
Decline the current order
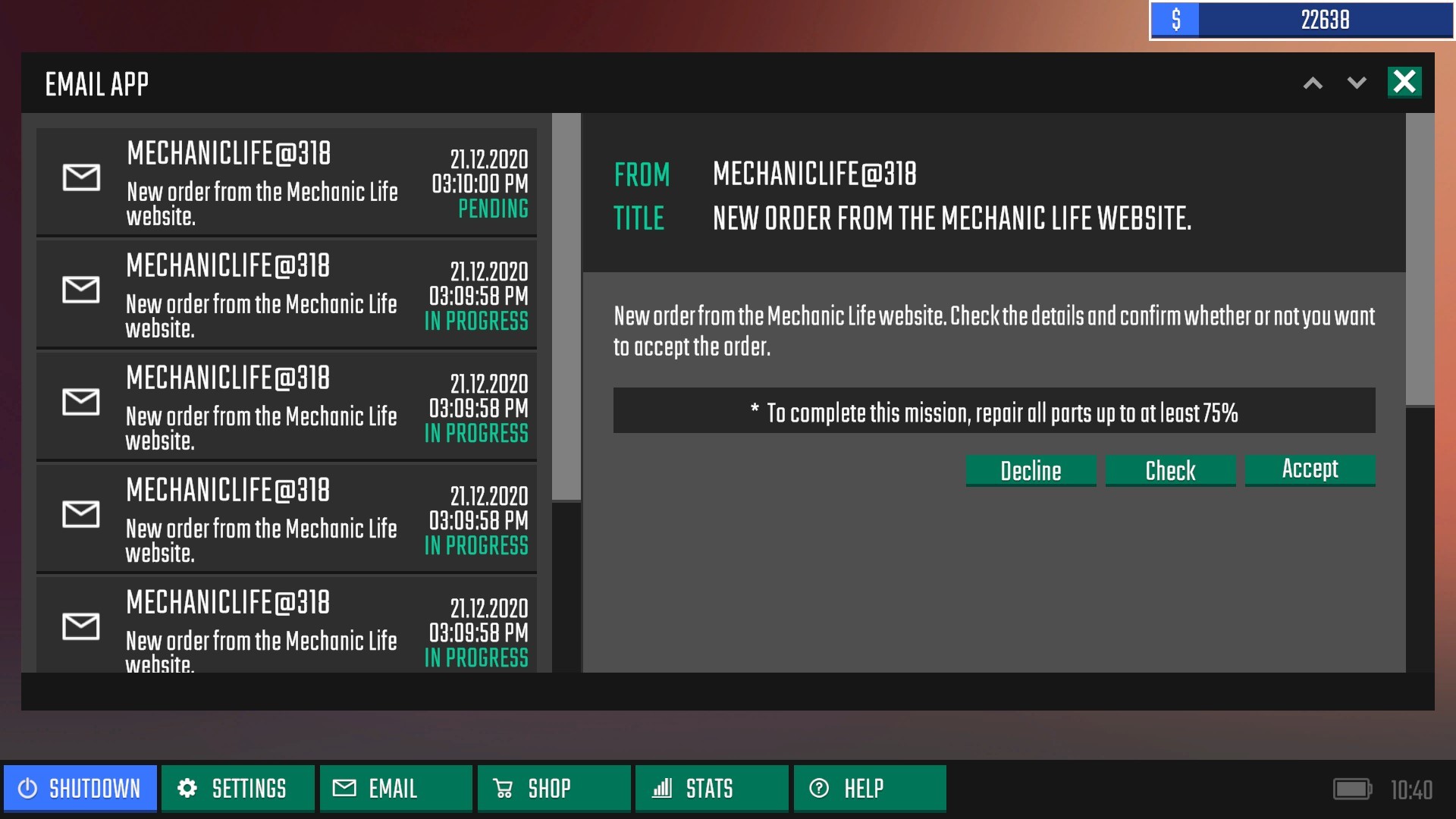1031,470
